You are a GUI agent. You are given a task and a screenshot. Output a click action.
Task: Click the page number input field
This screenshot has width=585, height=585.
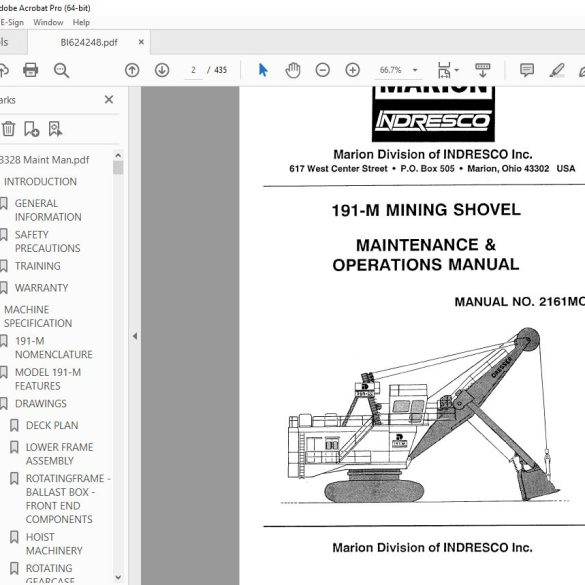[x=193, y=70]
